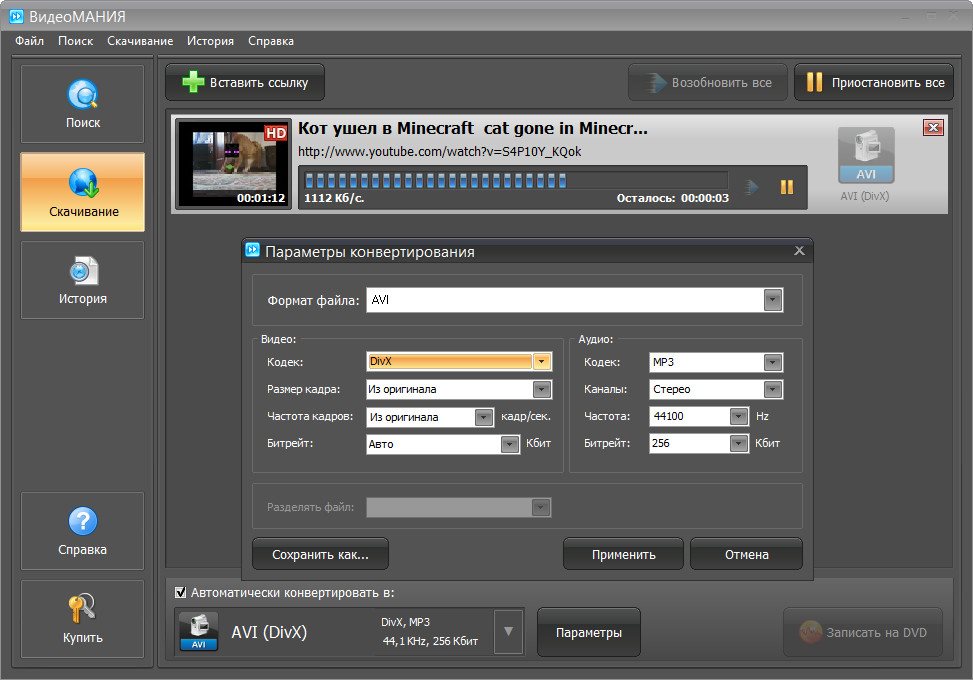Toggle Автоматически конвертировать в checkbox
The width and height of the screenshot is (973, 680).
(x=181, y=593)
